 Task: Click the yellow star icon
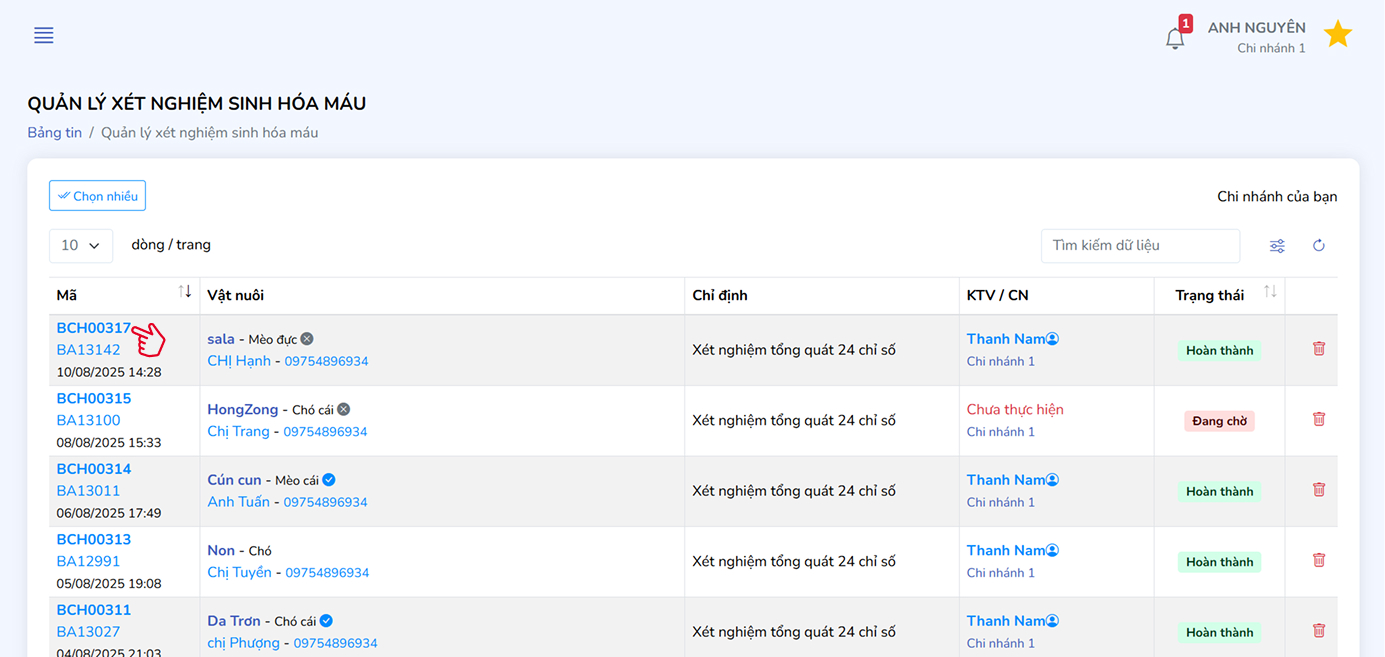(1337, 35)
